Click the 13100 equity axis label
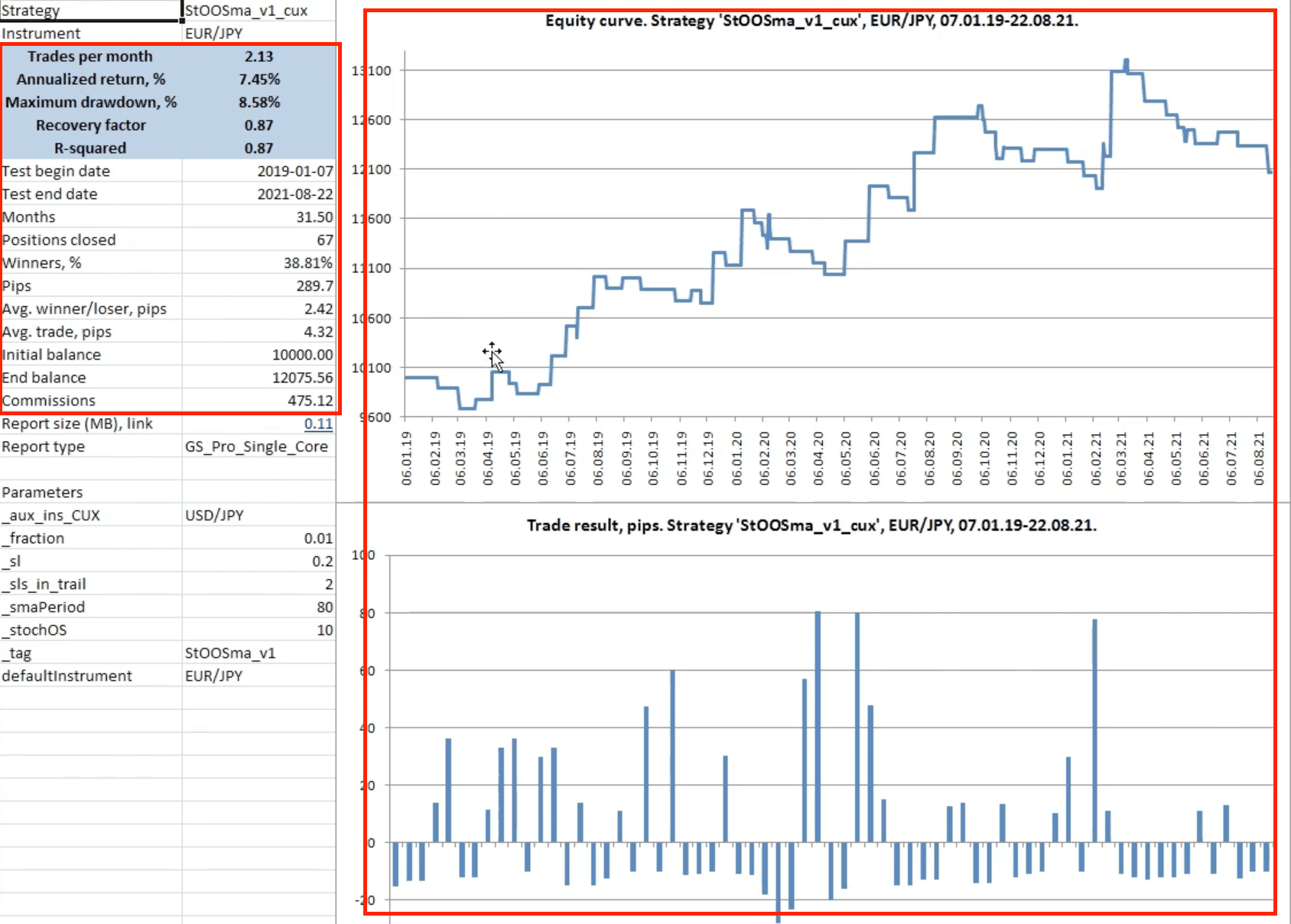Screen dimensions: 1291x924 pos(372,70)
